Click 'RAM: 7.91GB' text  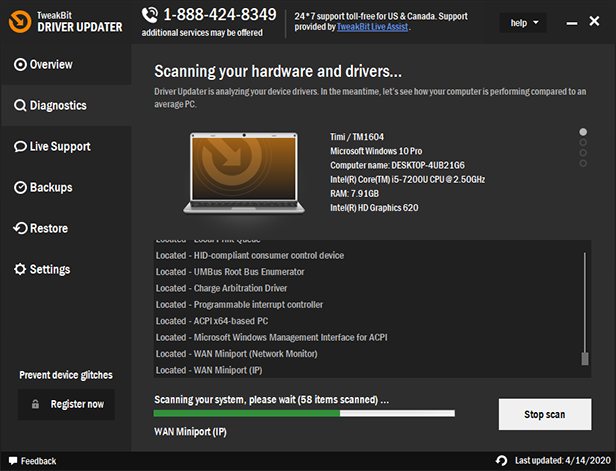pyautogui.click(x=354, y=193)
